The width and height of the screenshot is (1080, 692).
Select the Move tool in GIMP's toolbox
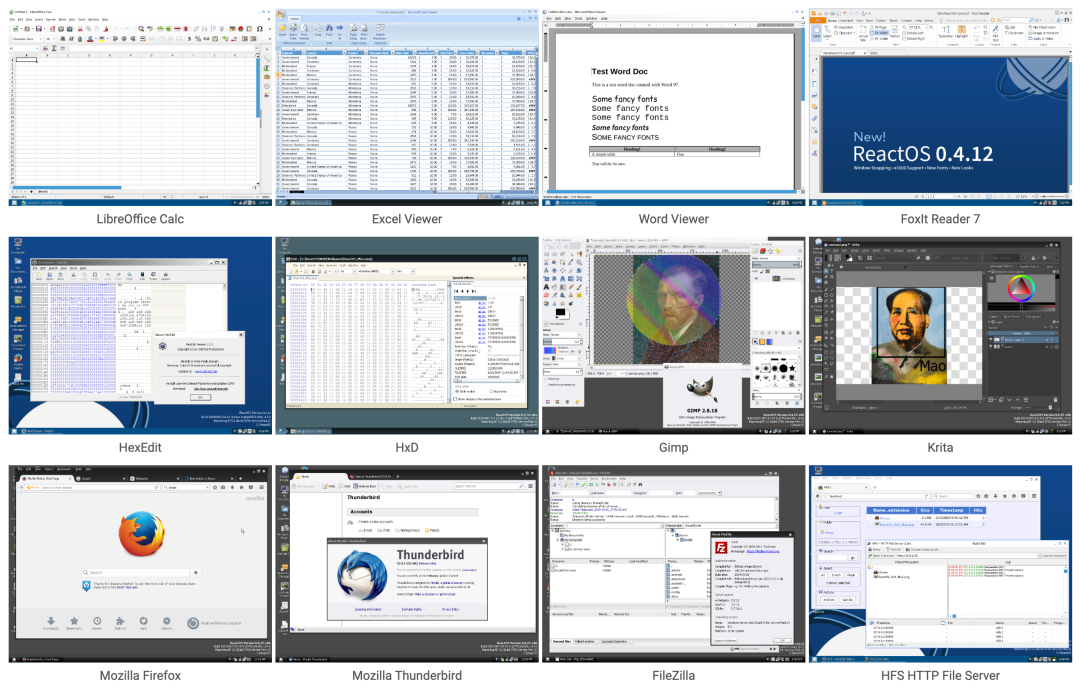tap(555, 270)
